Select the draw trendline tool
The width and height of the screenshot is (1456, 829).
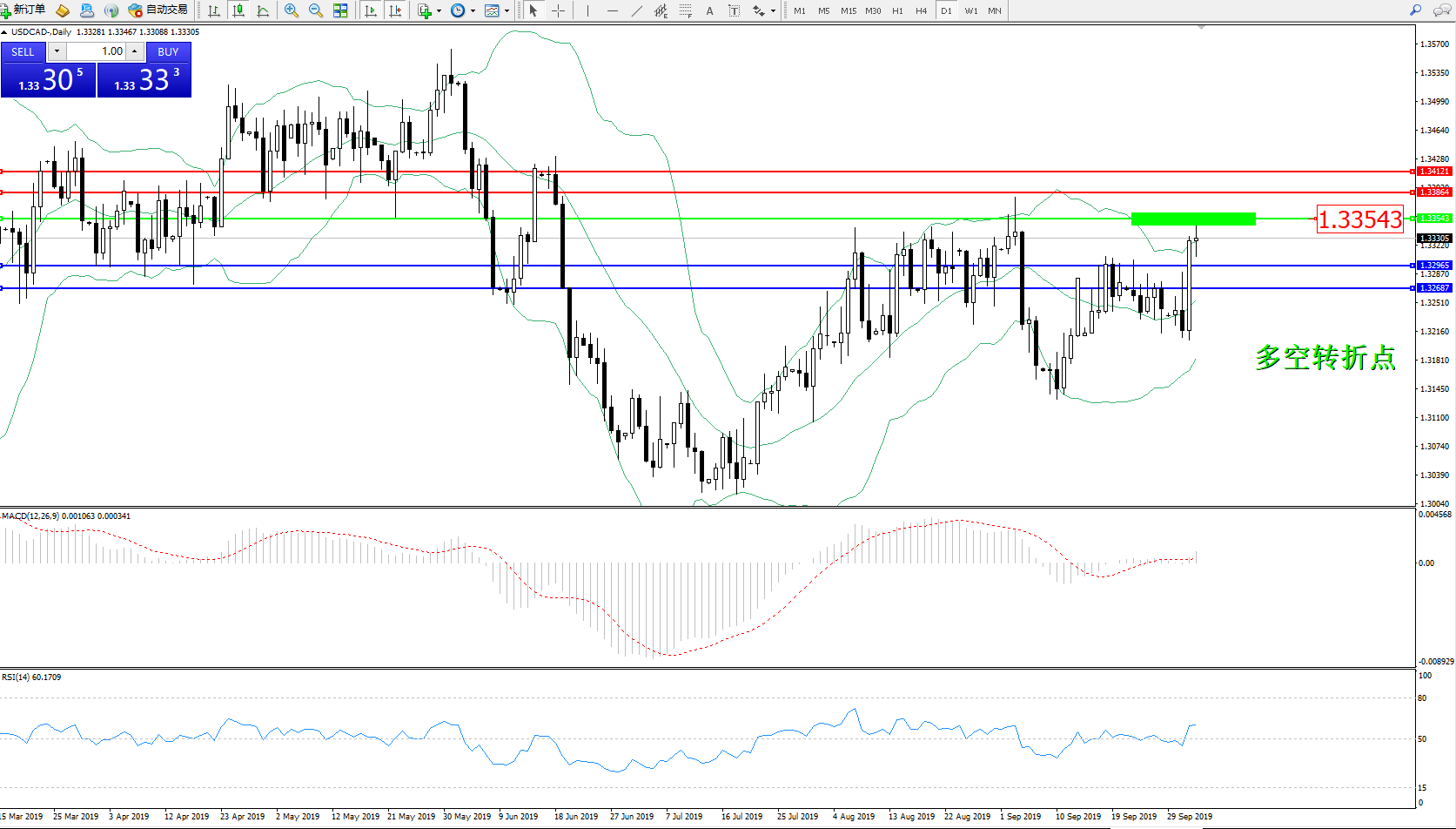637,10
